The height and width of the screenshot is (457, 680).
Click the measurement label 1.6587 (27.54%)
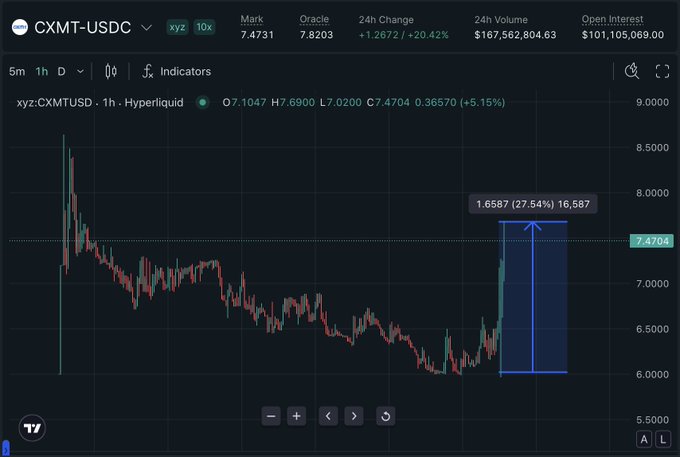click(533, 204)
